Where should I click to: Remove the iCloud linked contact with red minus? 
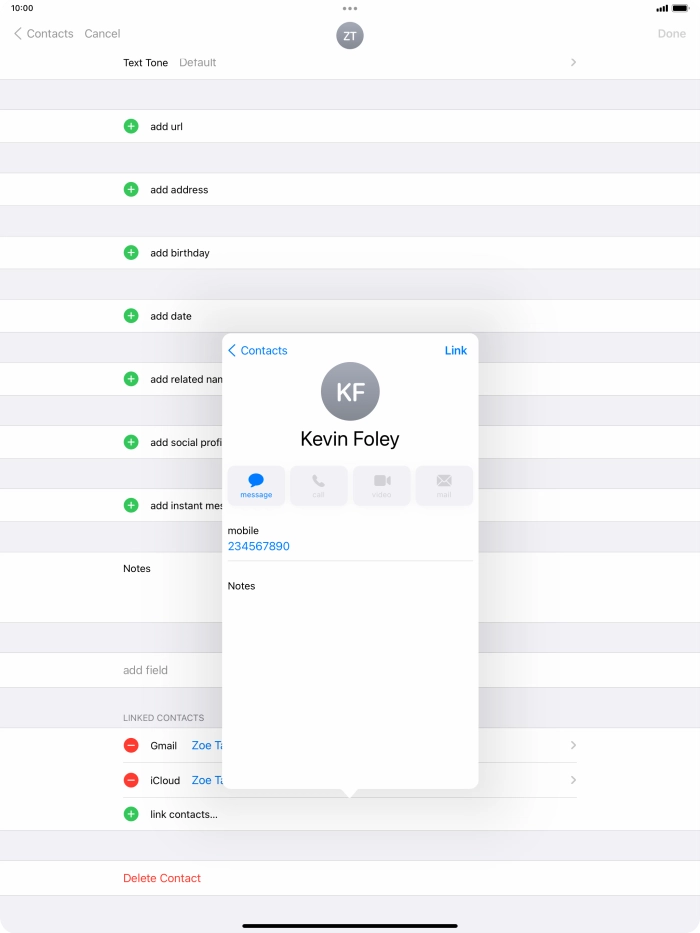point(131,780)
